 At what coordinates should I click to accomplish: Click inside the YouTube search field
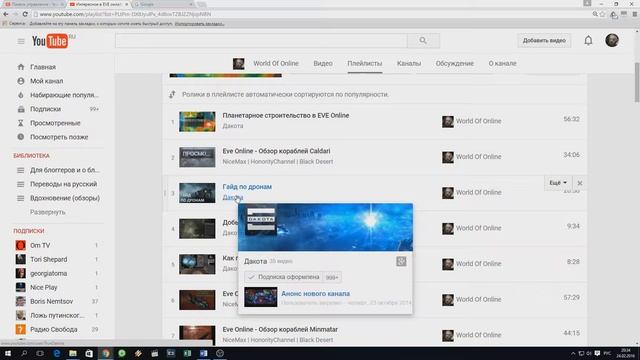point(261,40)
